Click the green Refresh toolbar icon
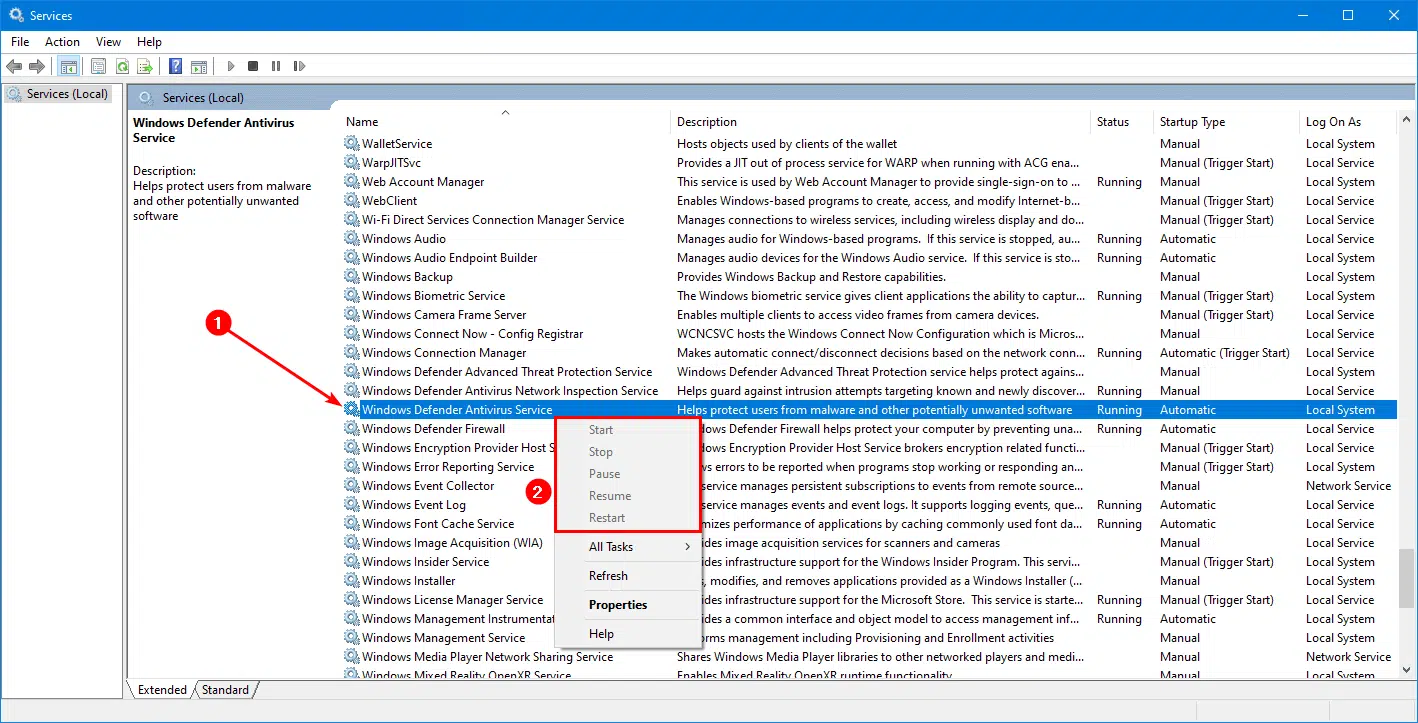The height and width of the screenshot is (723, 1418). pos(121,66)
